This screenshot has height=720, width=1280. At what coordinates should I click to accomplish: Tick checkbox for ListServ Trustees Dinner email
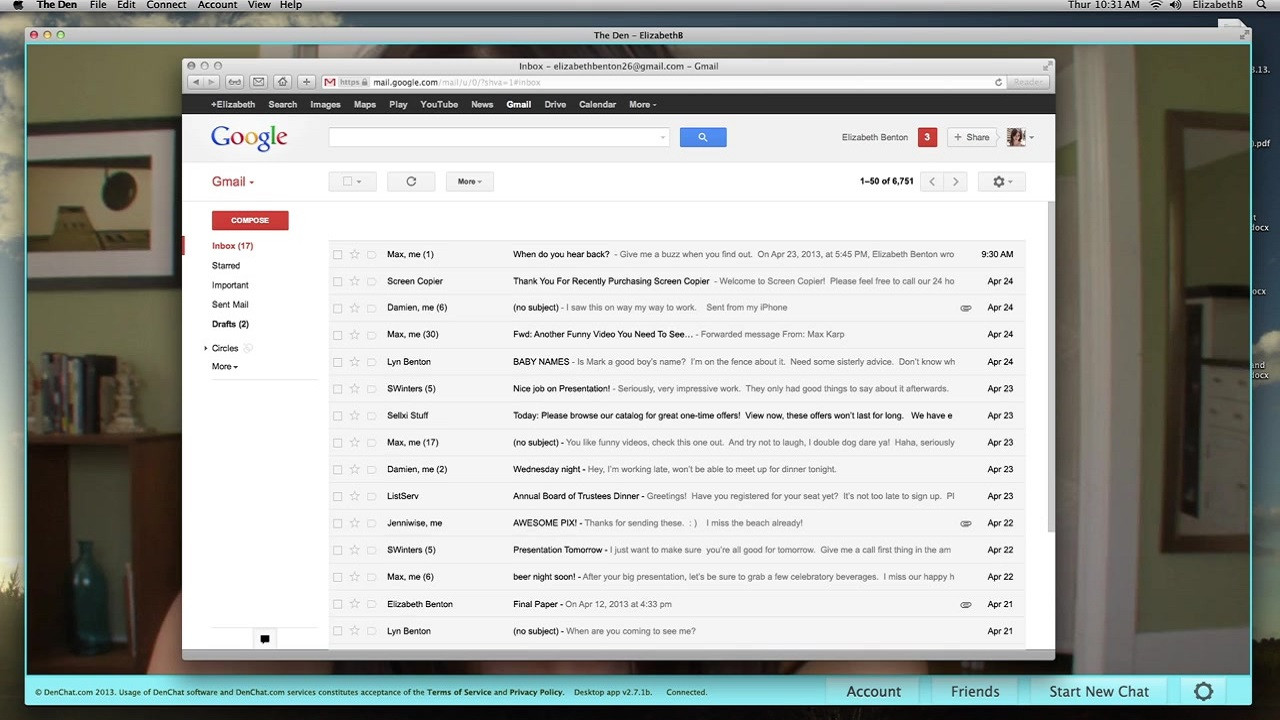(x=338, y=497)
